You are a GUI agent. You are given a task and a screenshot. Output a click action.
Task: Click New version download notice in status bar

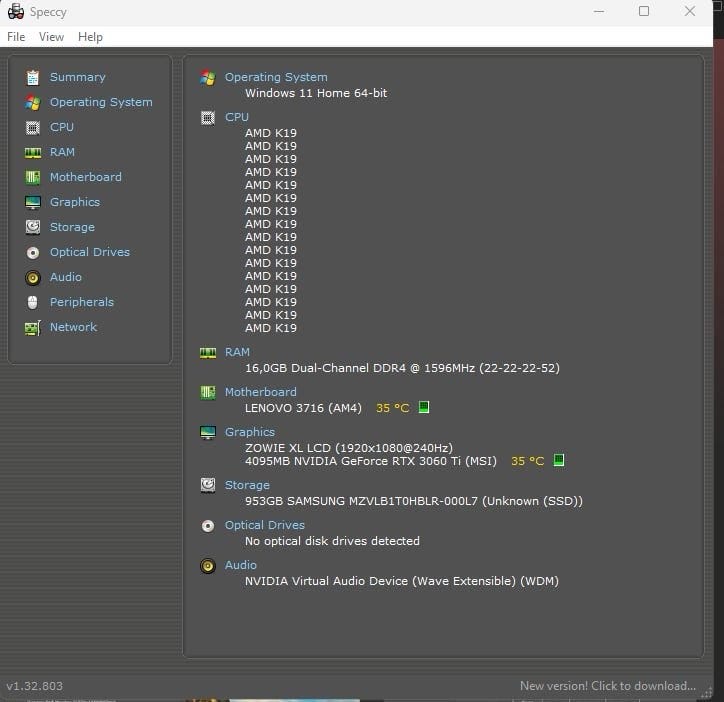click(607, 686)
